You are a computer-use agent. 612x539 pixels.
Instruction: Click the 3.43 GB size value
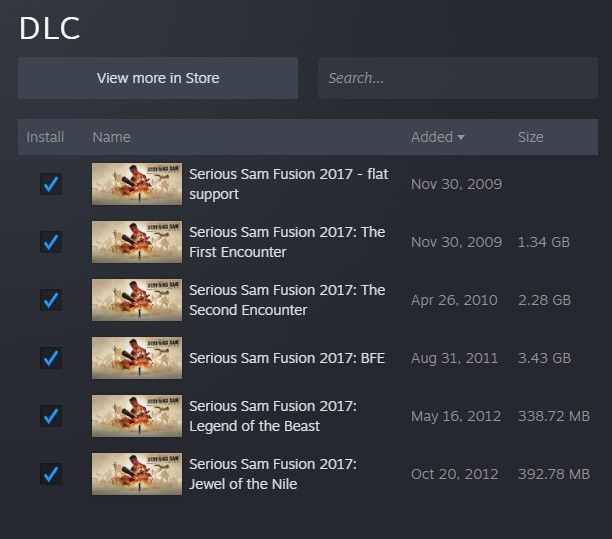544,358
